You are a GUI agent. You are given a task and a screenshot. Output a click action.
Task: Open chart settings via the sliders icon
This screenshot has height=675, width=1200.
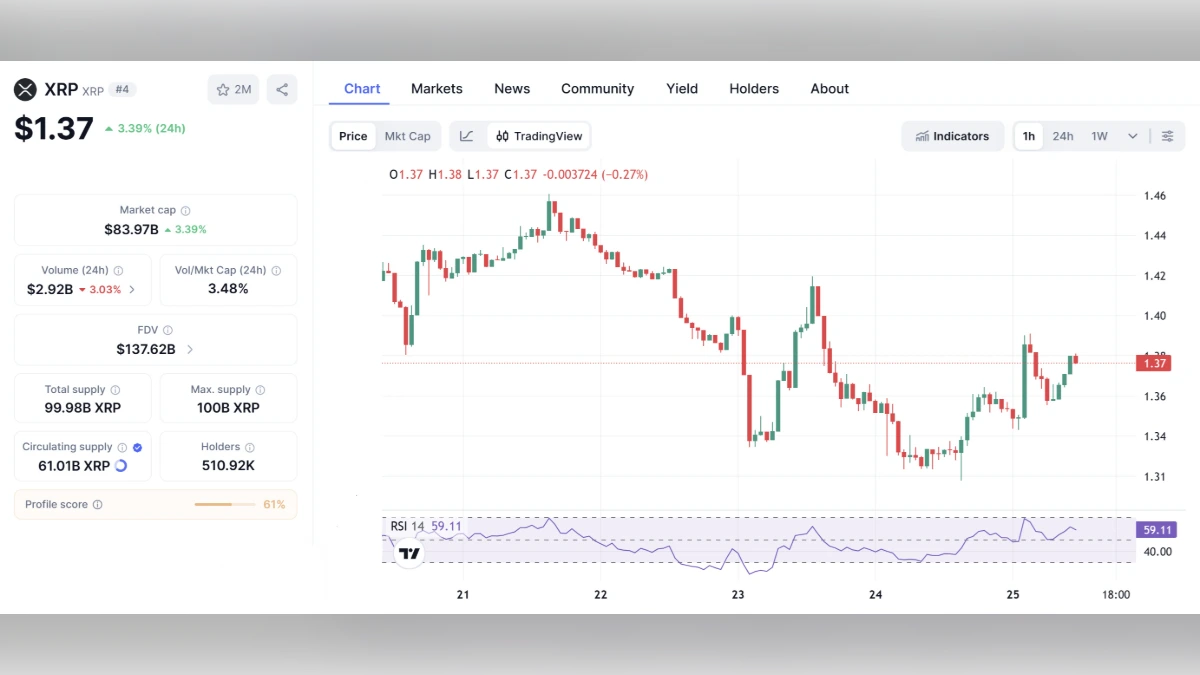tap(1167, 136)
